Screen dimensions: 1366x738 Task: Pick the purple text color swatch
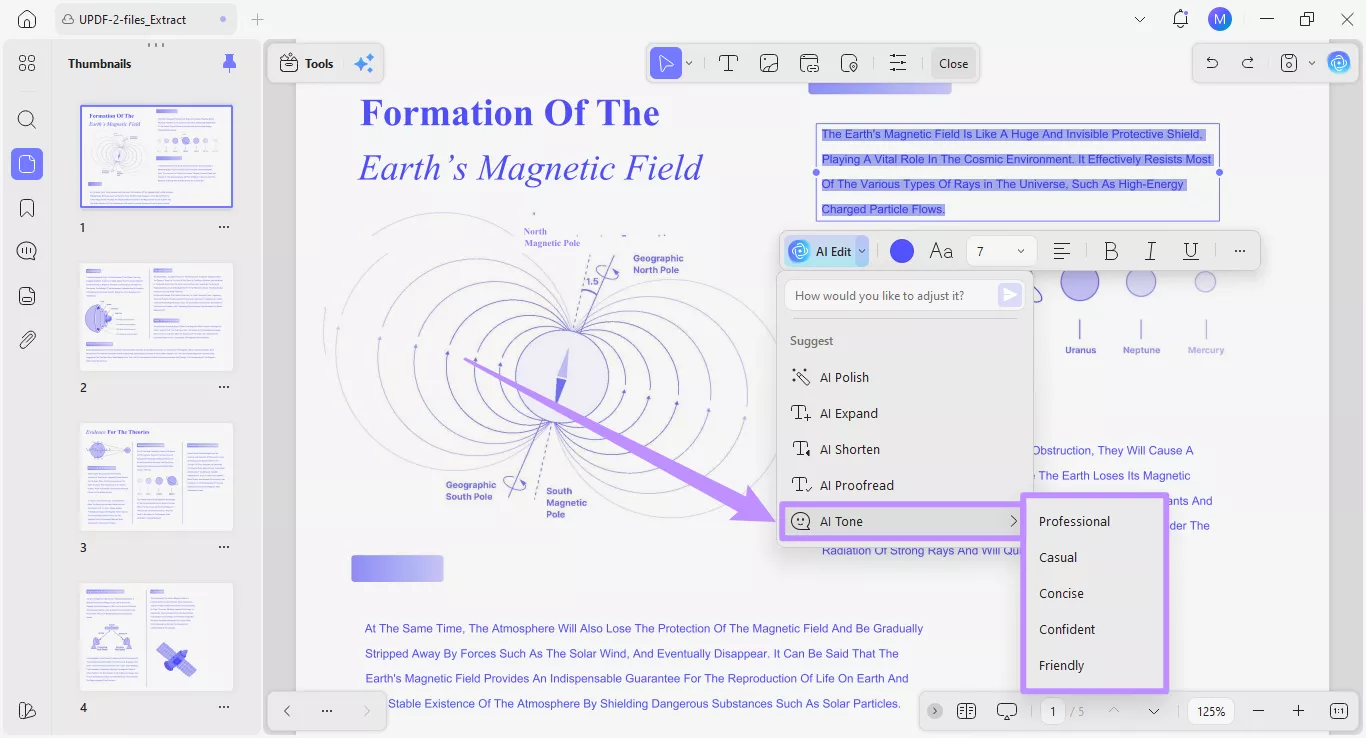coord(902,251)
